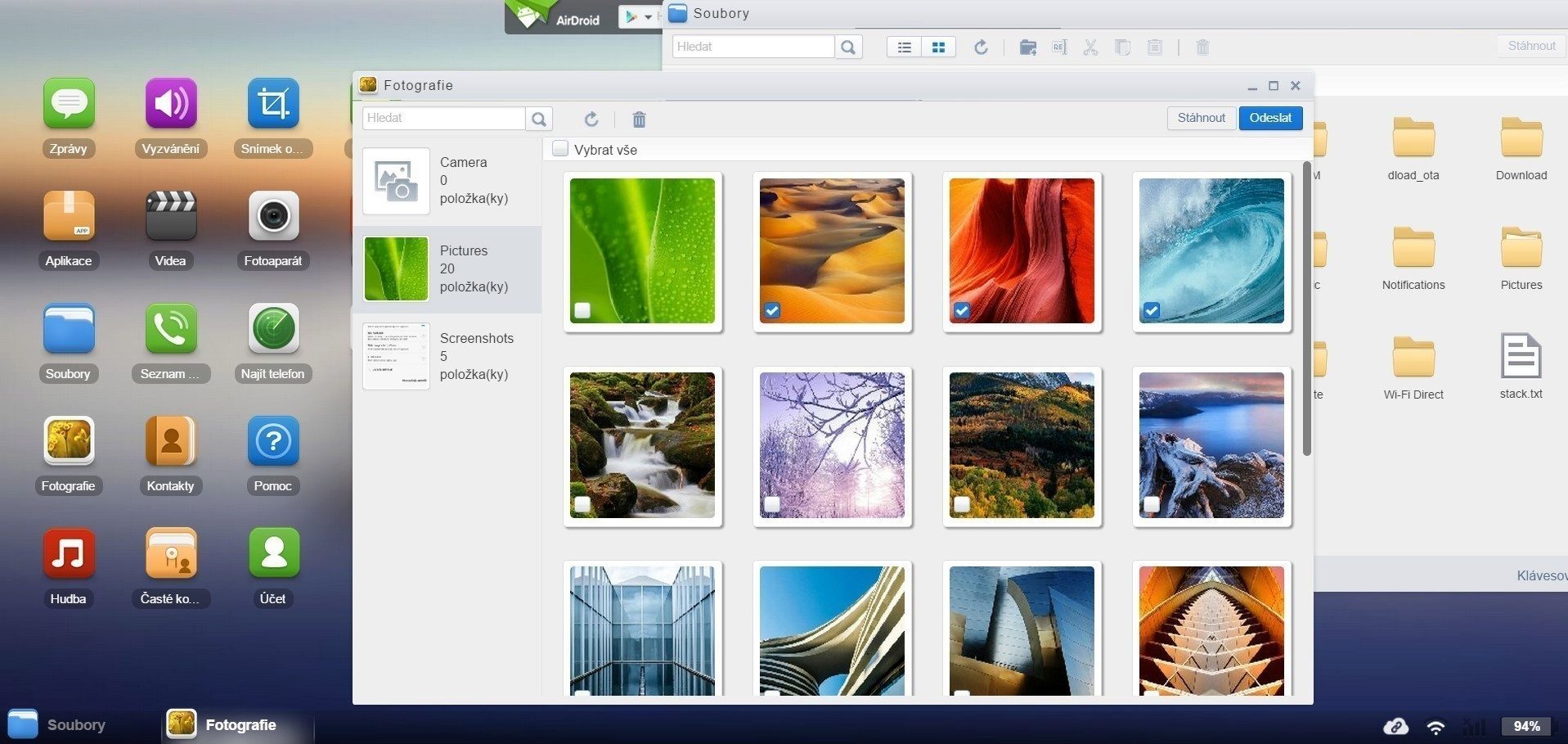Open the Hudba music app

click(69, 553)
